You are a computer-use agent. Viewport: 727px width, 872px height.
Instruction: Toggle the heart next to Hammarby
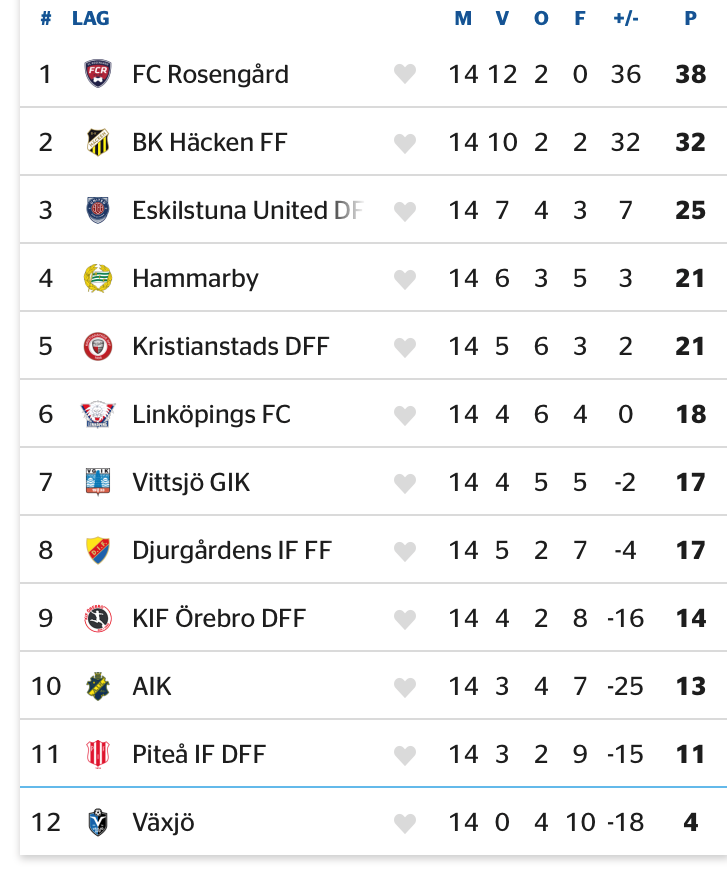404,279
